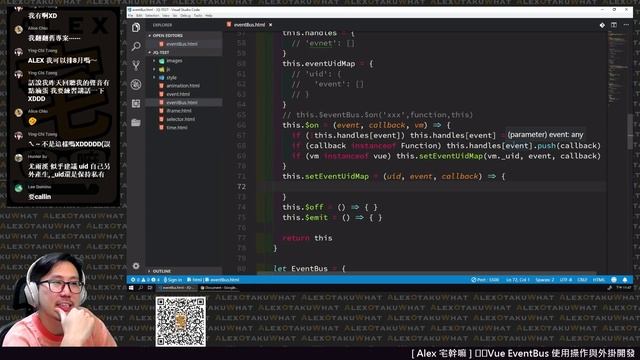The width and height of the screenshot is (640, 360).
Task: Open the File menu
Action: tap(131, 16)
